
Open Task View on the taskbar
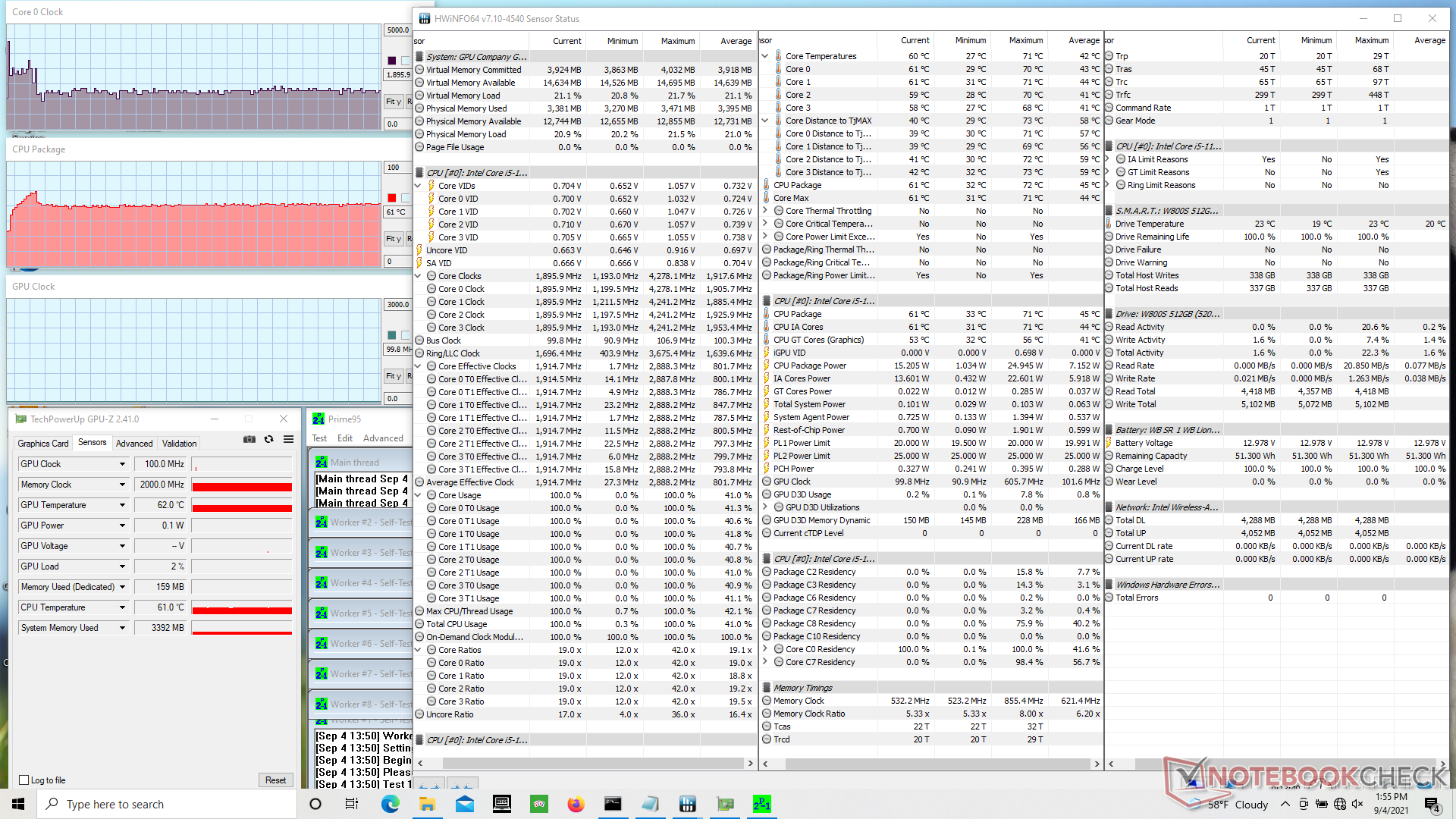tap(352, 804)
